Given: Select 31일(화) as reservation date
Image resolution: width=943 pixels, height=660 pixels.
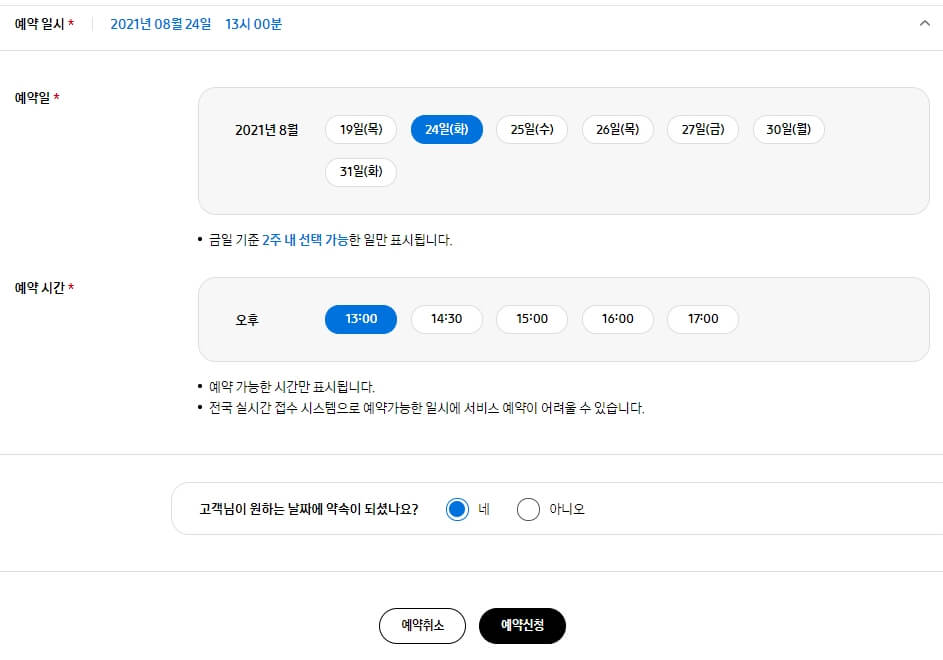Looking at the screenshot, I should 360,172.
